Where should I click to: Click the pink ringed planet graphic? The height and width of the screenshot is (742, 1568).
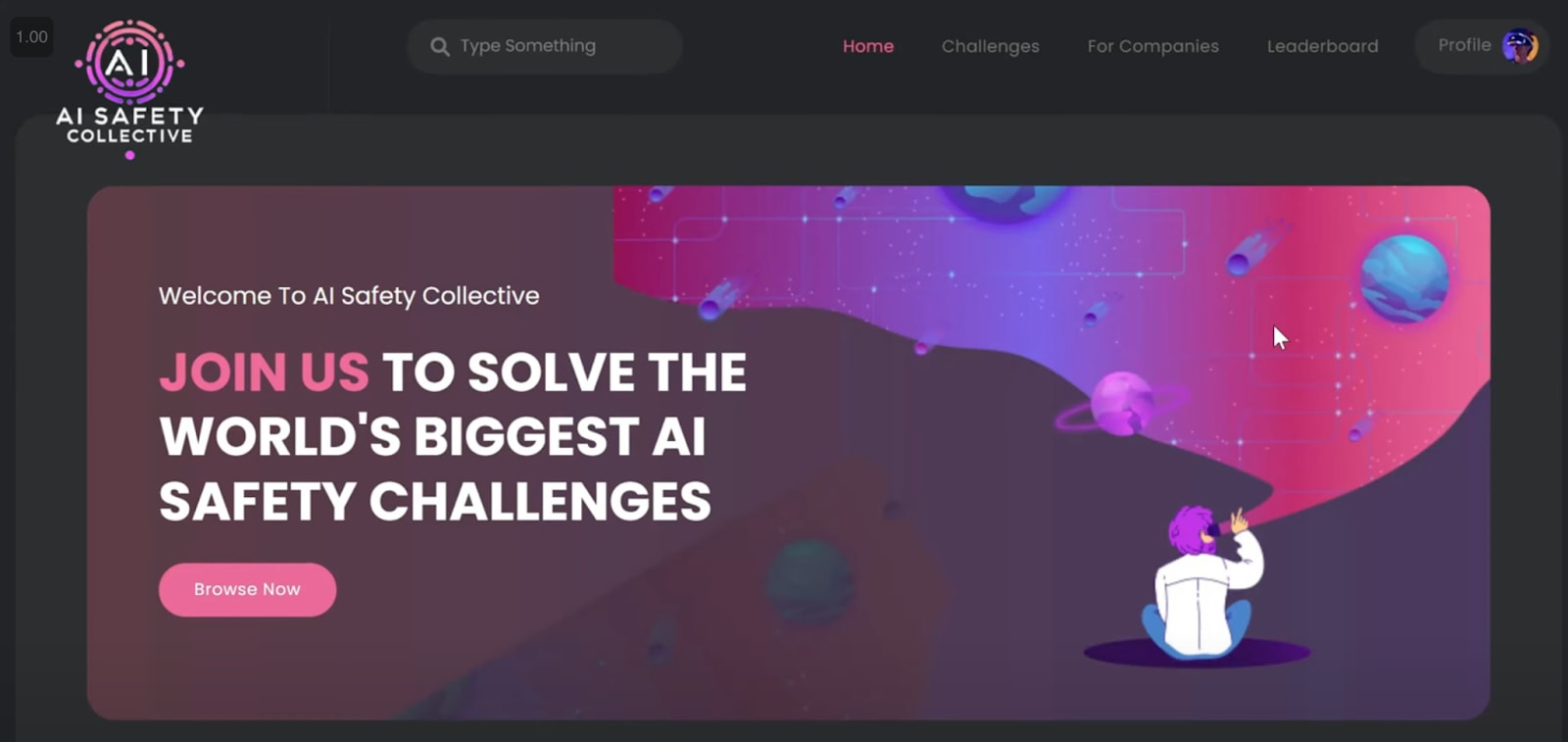click(1121, 403)
